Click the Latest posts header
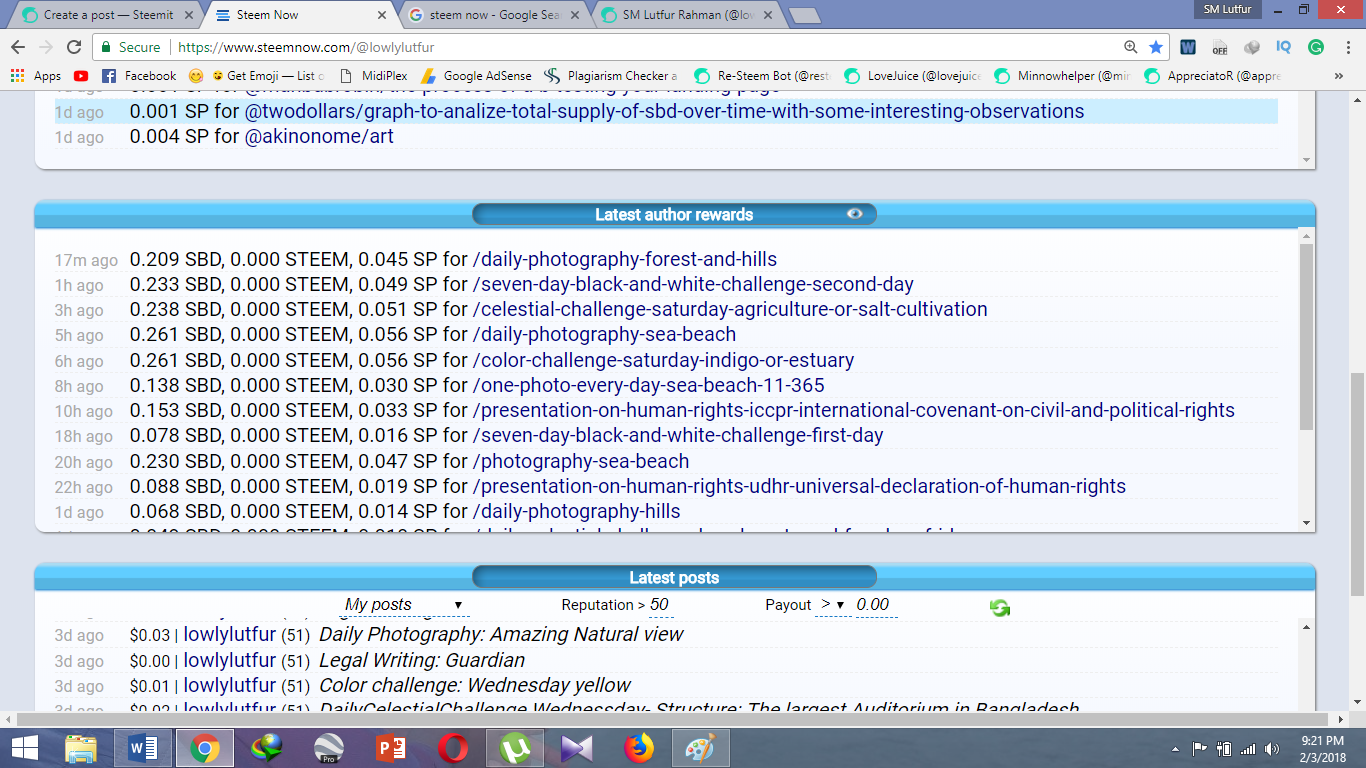This screenshot has height=768, width=1366. tap(674, 577)
